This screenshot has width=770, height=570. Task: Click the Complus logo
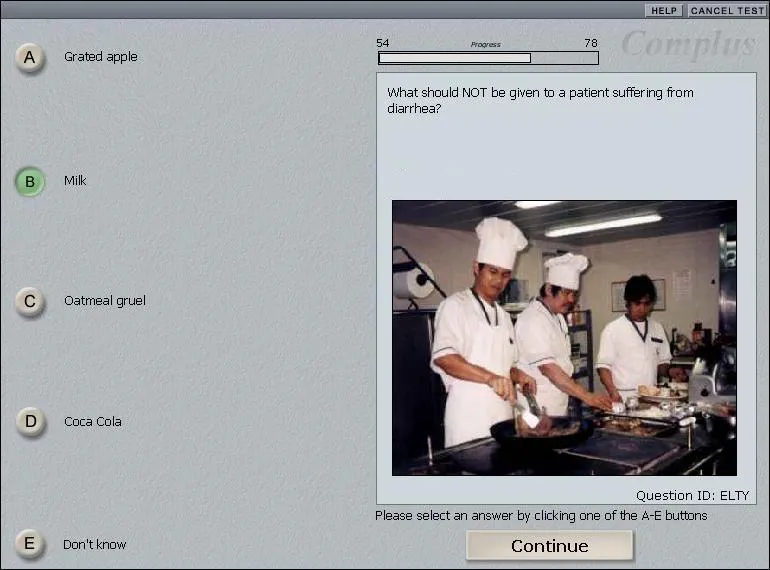[689, 44]
